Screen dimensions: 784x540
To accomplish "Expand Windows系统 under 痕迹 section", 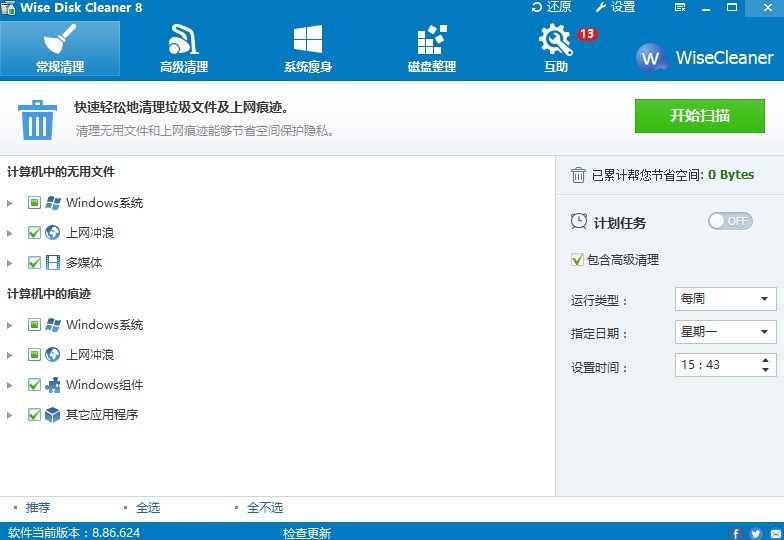I will tap(10, 325).
